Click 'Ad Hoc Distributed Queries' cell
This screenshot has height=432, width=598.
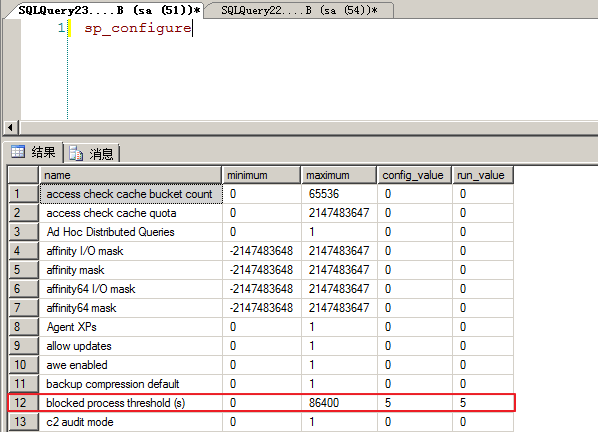tap(131, 232)
